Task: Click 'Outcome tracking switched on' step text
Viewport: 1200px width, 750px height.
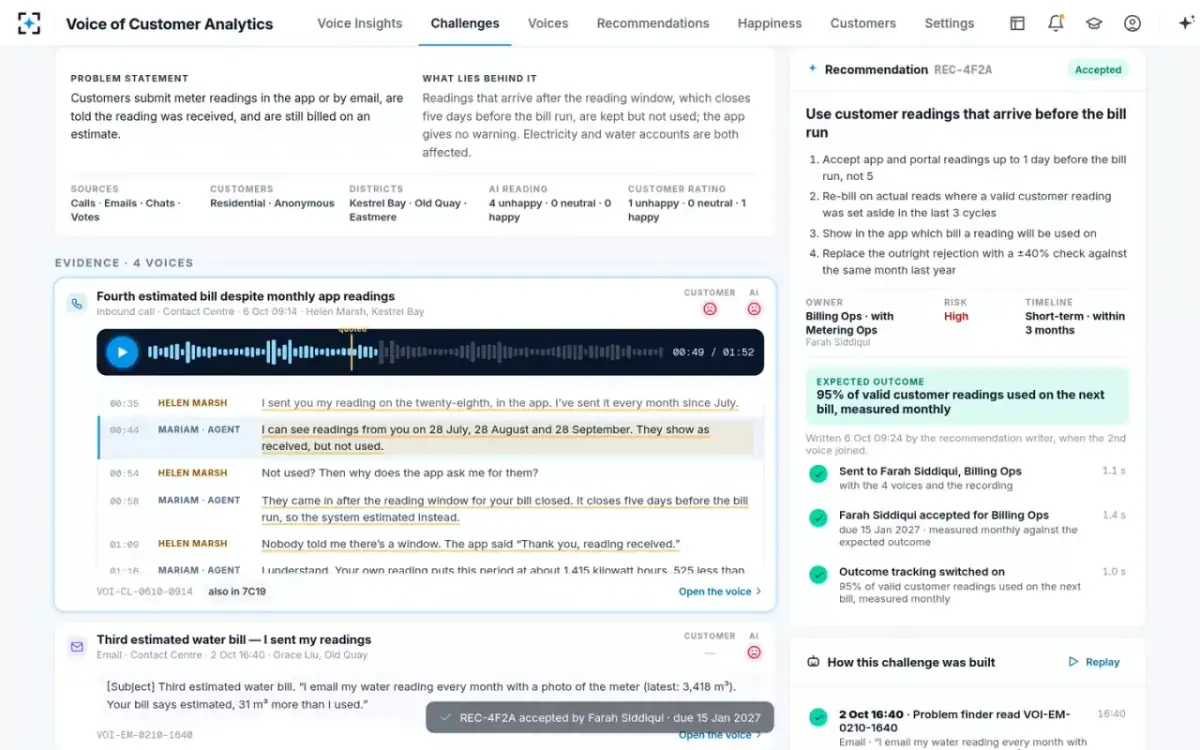Action: (x=922, y=572)
